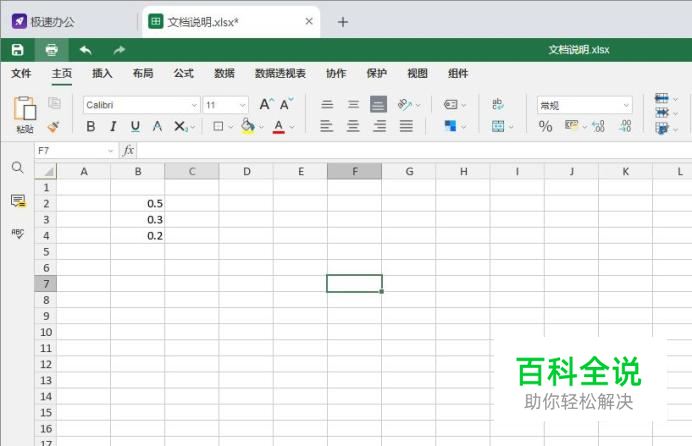692x446 pixels.
Task: Redo the last action
Action: [119, 50]
